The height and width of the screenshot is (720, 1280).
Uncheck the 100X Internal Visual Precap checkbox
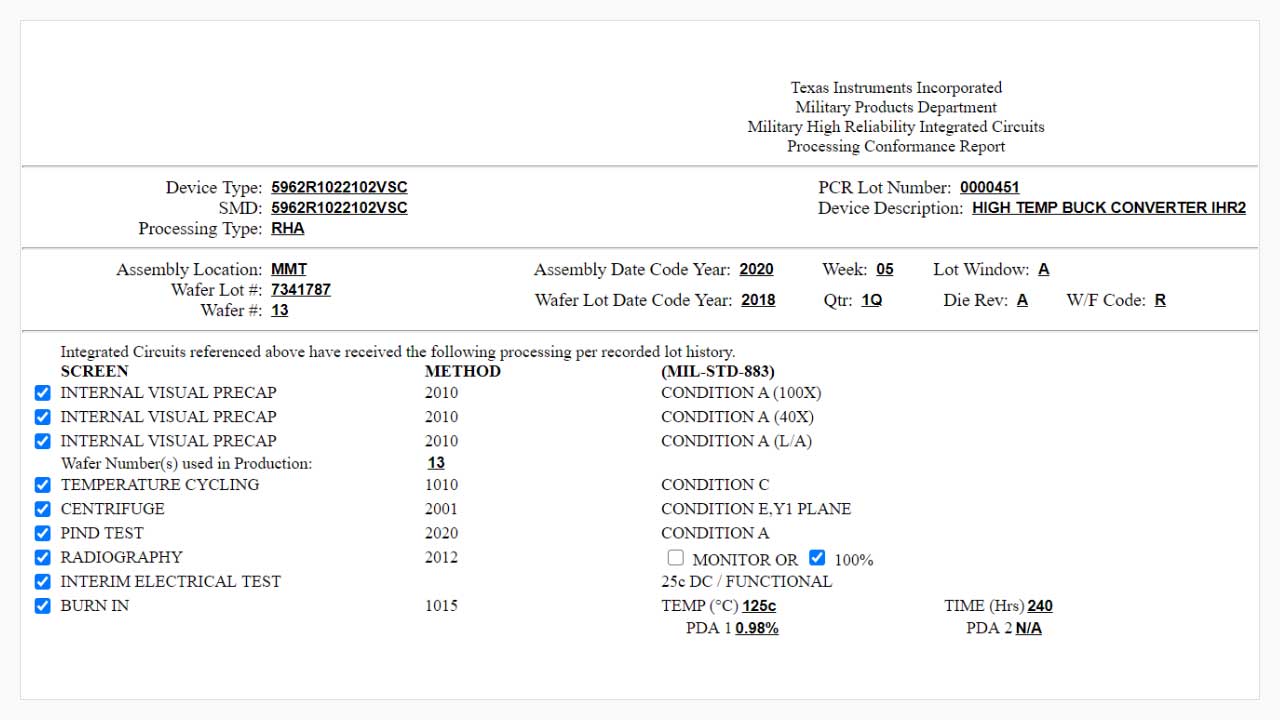(x=42, y=393)
